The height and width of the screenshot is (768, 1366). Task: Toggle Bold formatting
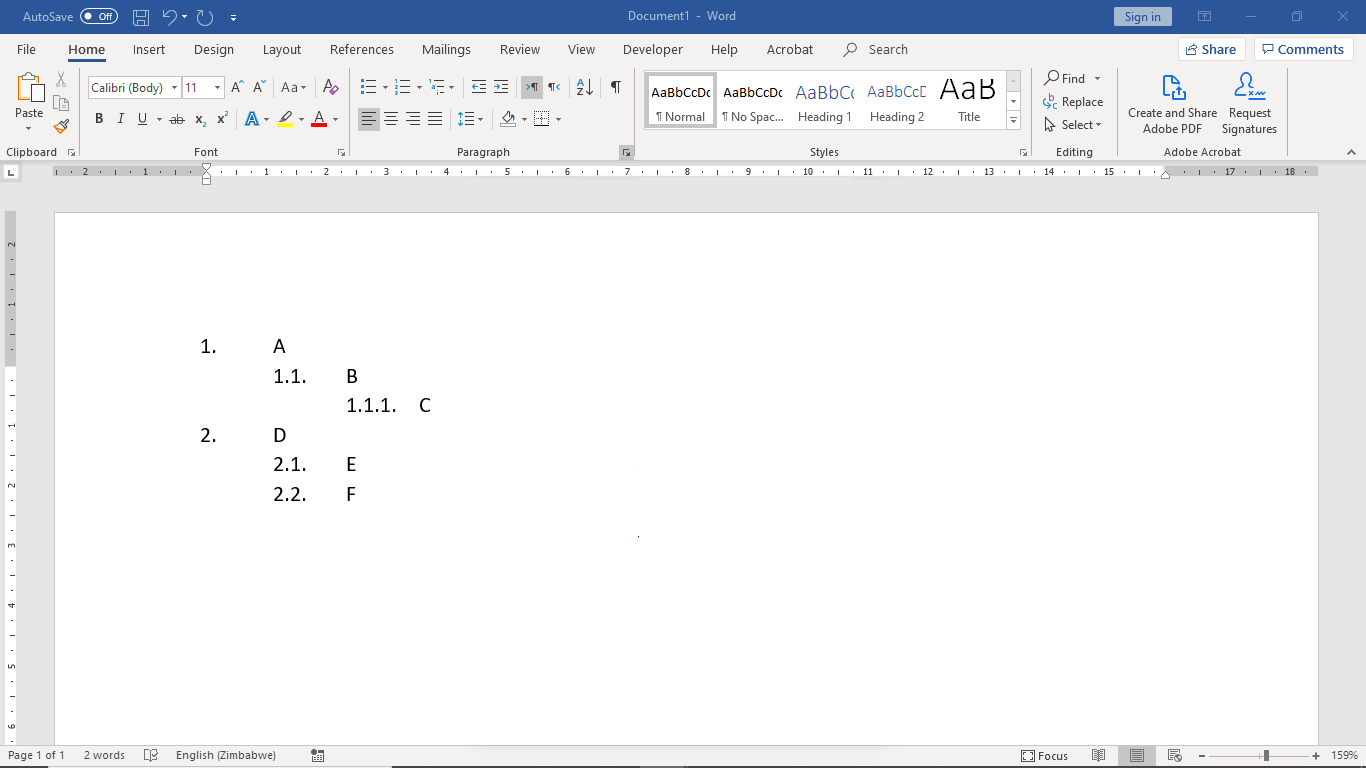click(x=99, y=119)
